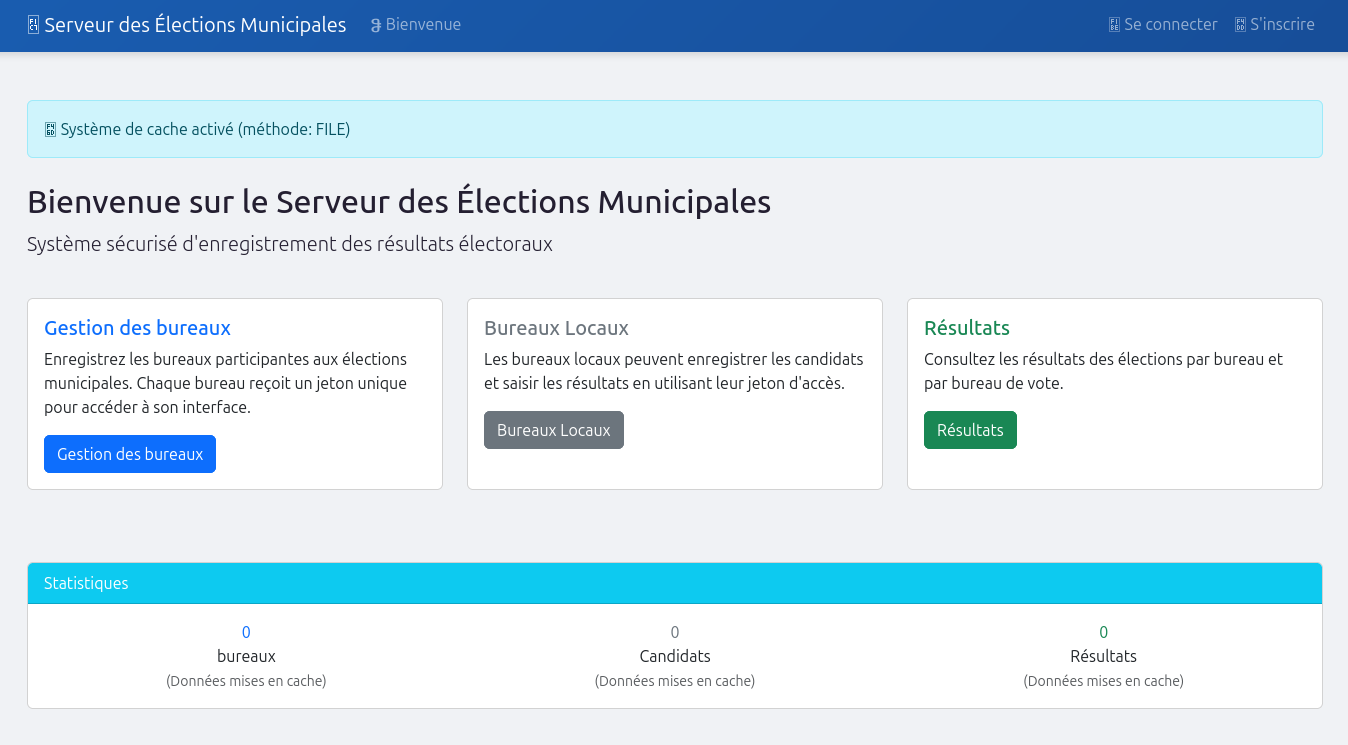Open the Se connecter nav link
This screenshot has width=1348, height=745.
click(x=1170, y=25)
